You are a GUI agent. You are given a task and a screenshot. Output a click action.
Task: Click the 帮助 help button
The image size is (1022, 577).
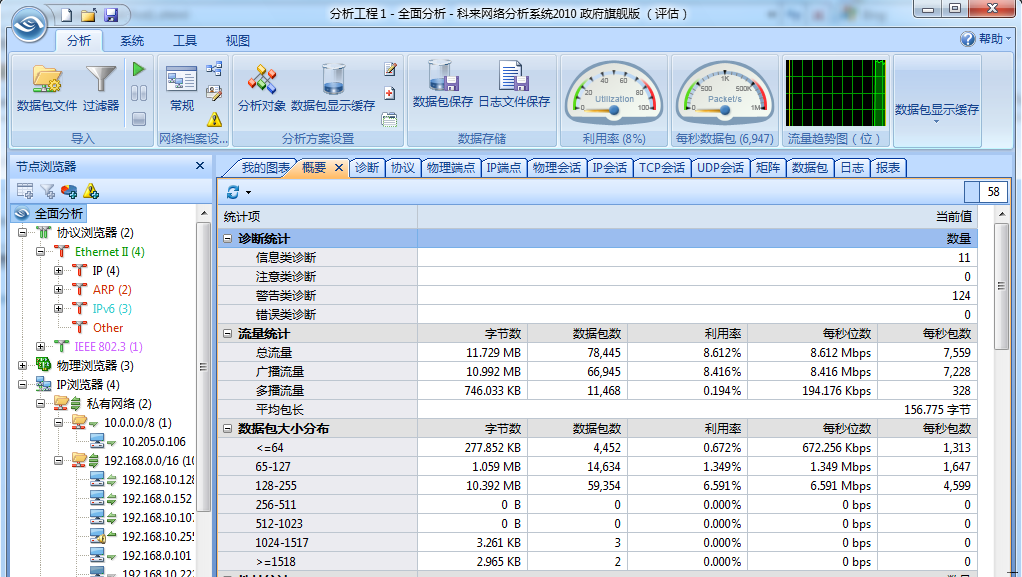982,39
